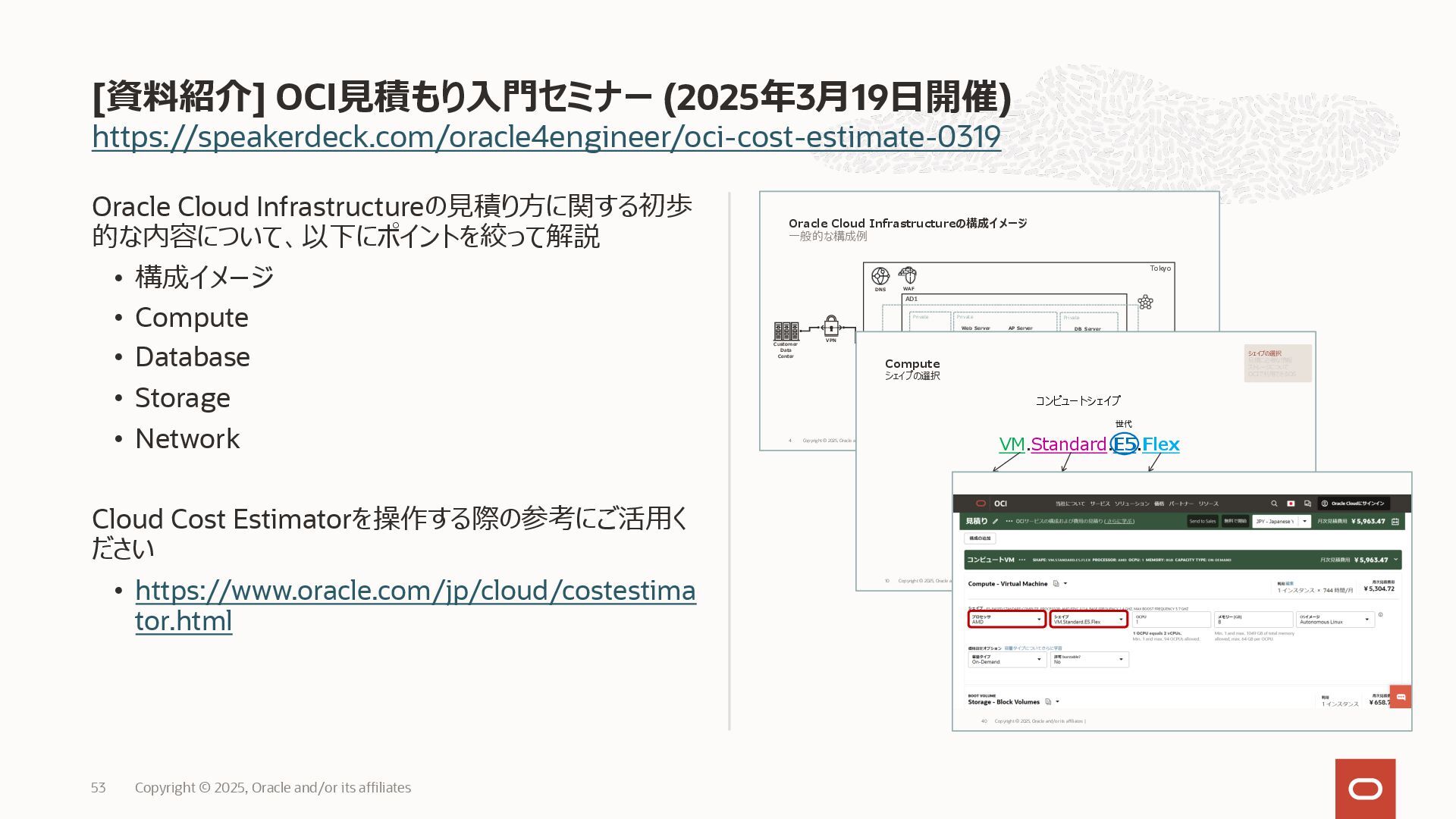Click the Oracle Cloud sign-in button

[1353, 504]
